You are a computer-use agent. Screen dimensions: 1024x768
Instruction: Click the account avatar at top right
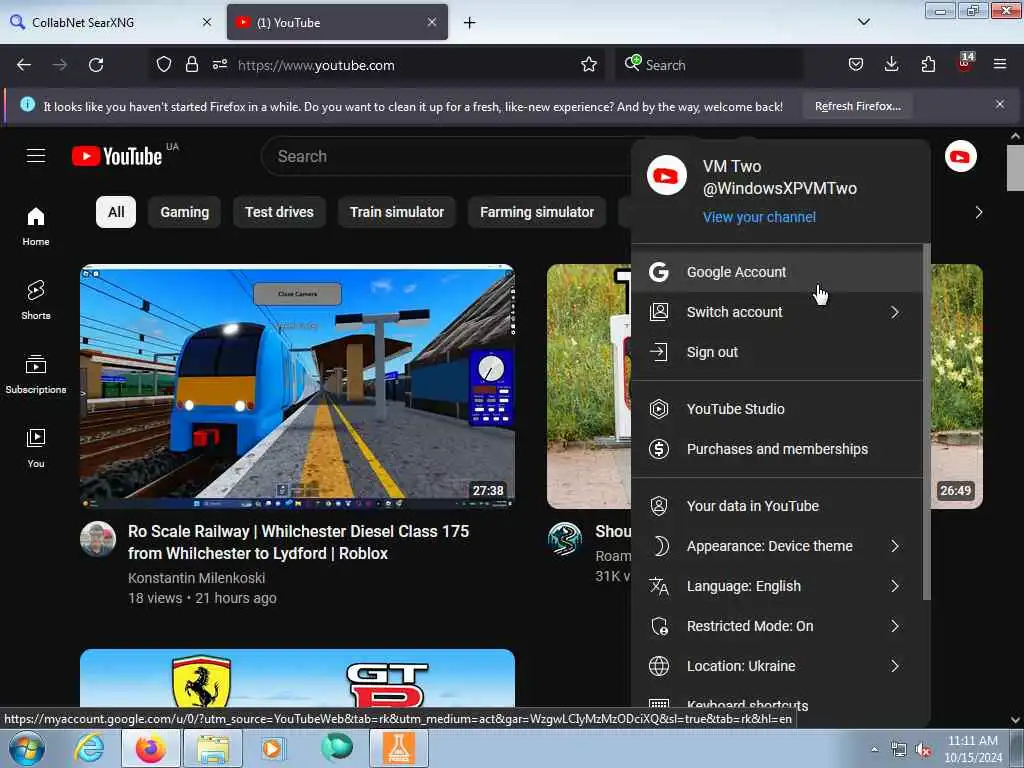(960, 156)
